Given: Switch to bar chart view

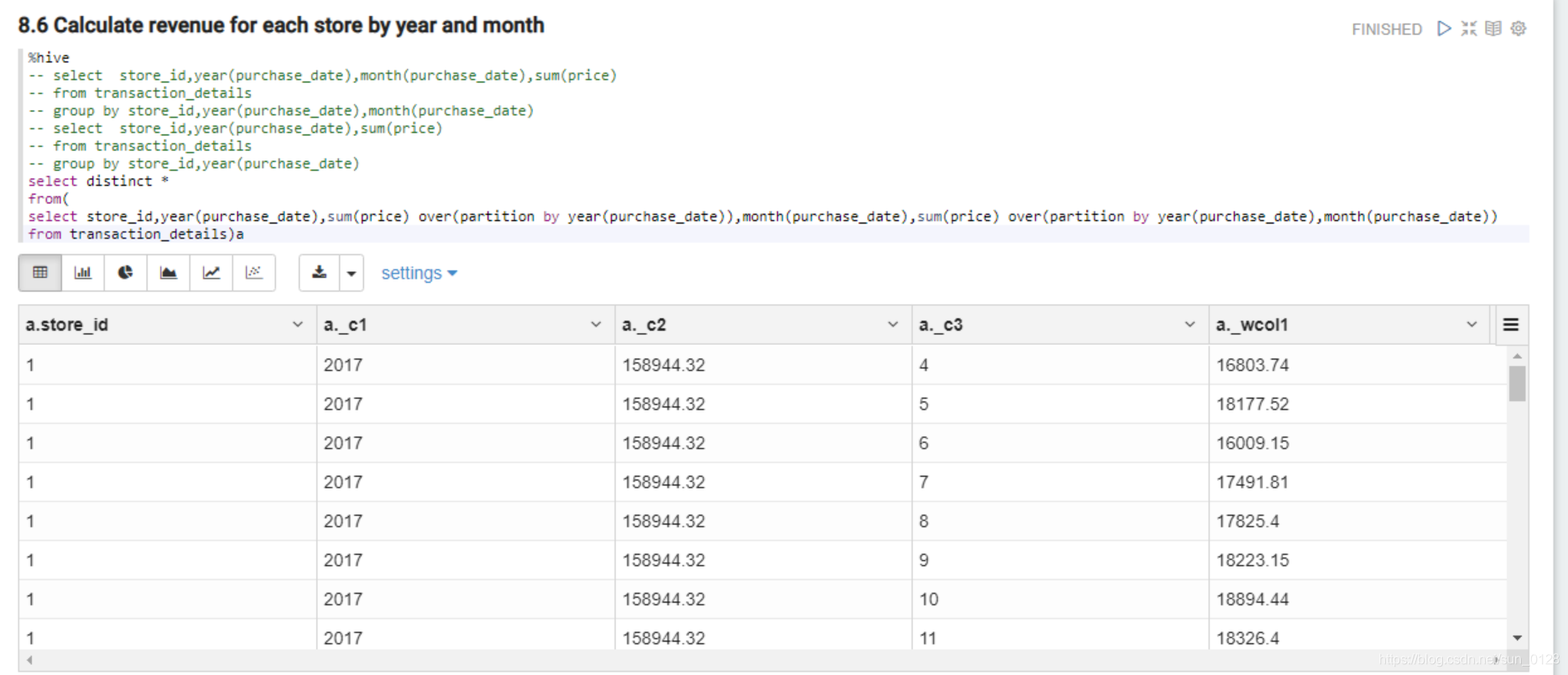Looking at the screenshot, I should 83,273.
